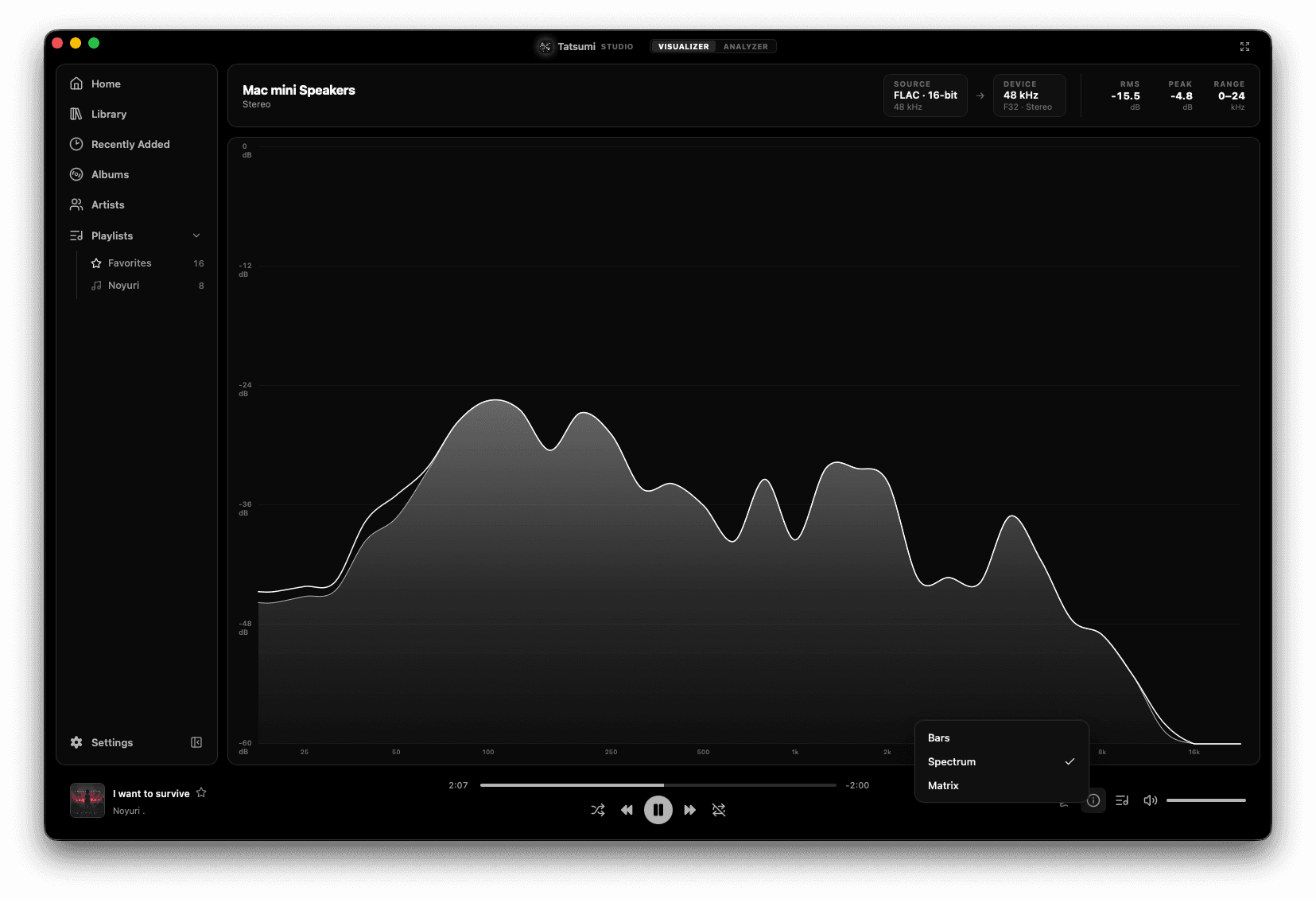This screenshot has width=1316, height=899.
Task: Open the Favorites playlist
Action: (x=148, y=263)
